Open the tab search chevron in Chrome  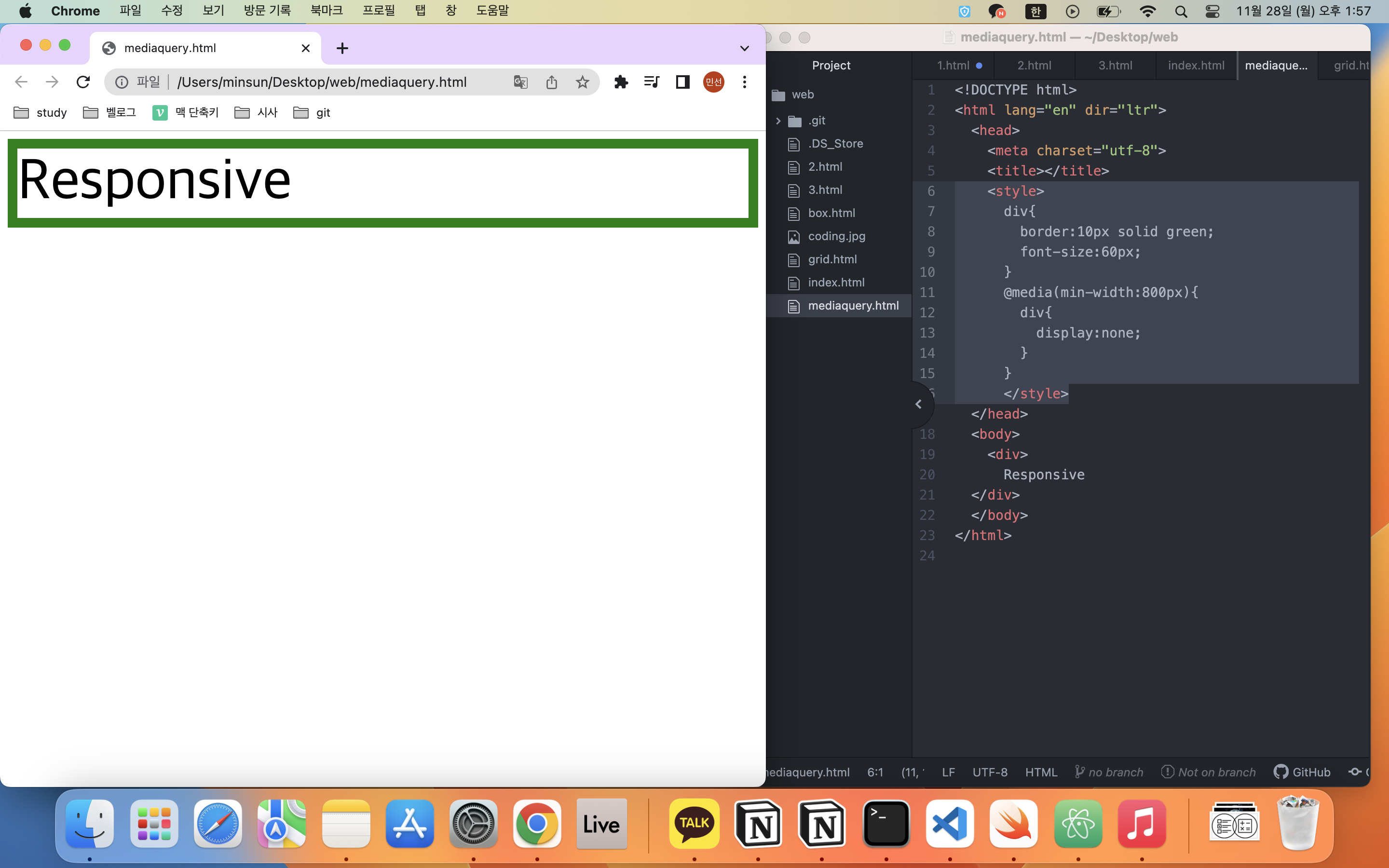pos(745,48)
